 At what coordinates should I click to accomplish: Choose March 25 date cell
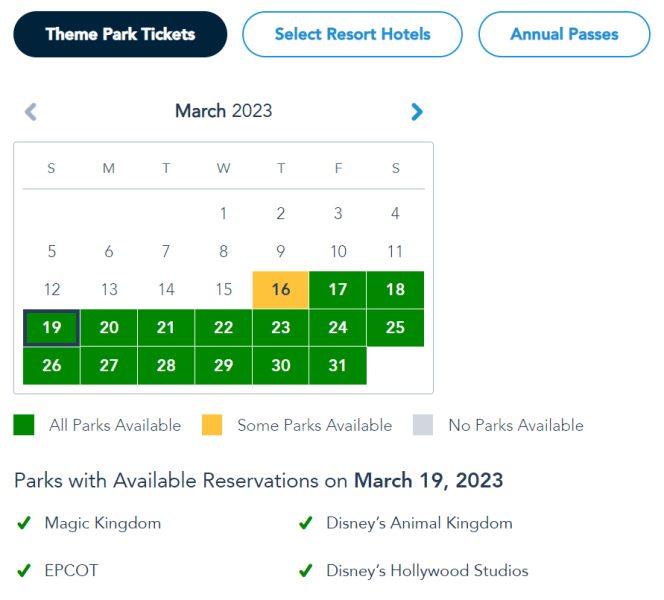click(395, 328)
